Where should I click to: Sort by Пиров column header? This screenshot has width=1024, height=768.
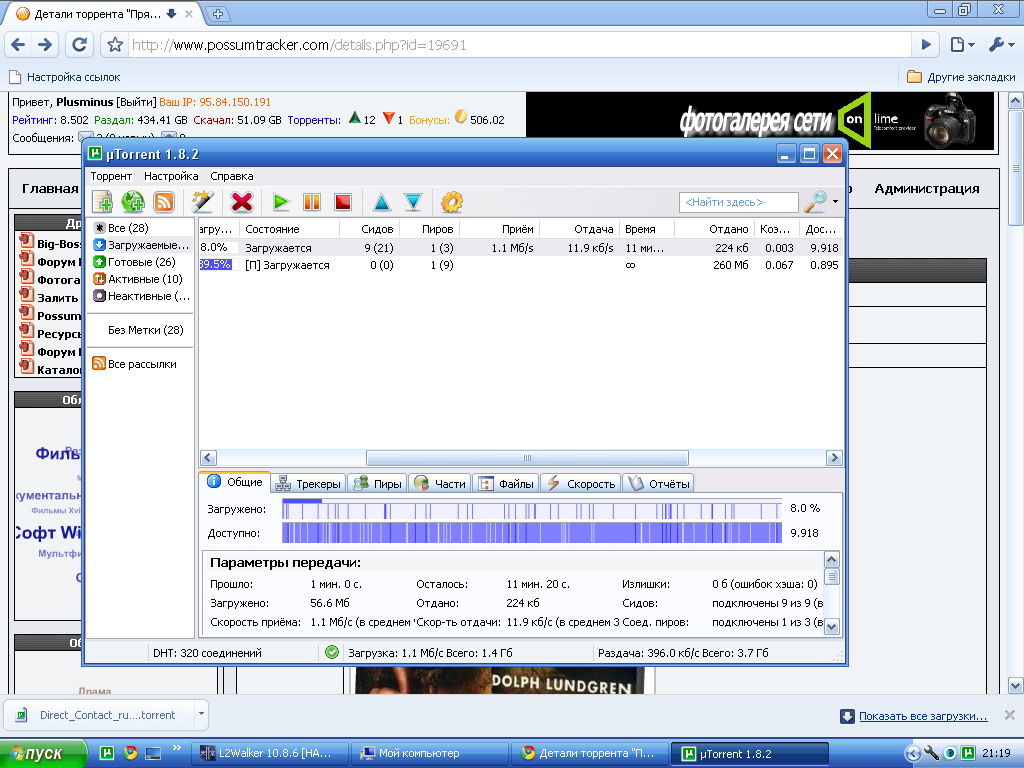point(430,229)
